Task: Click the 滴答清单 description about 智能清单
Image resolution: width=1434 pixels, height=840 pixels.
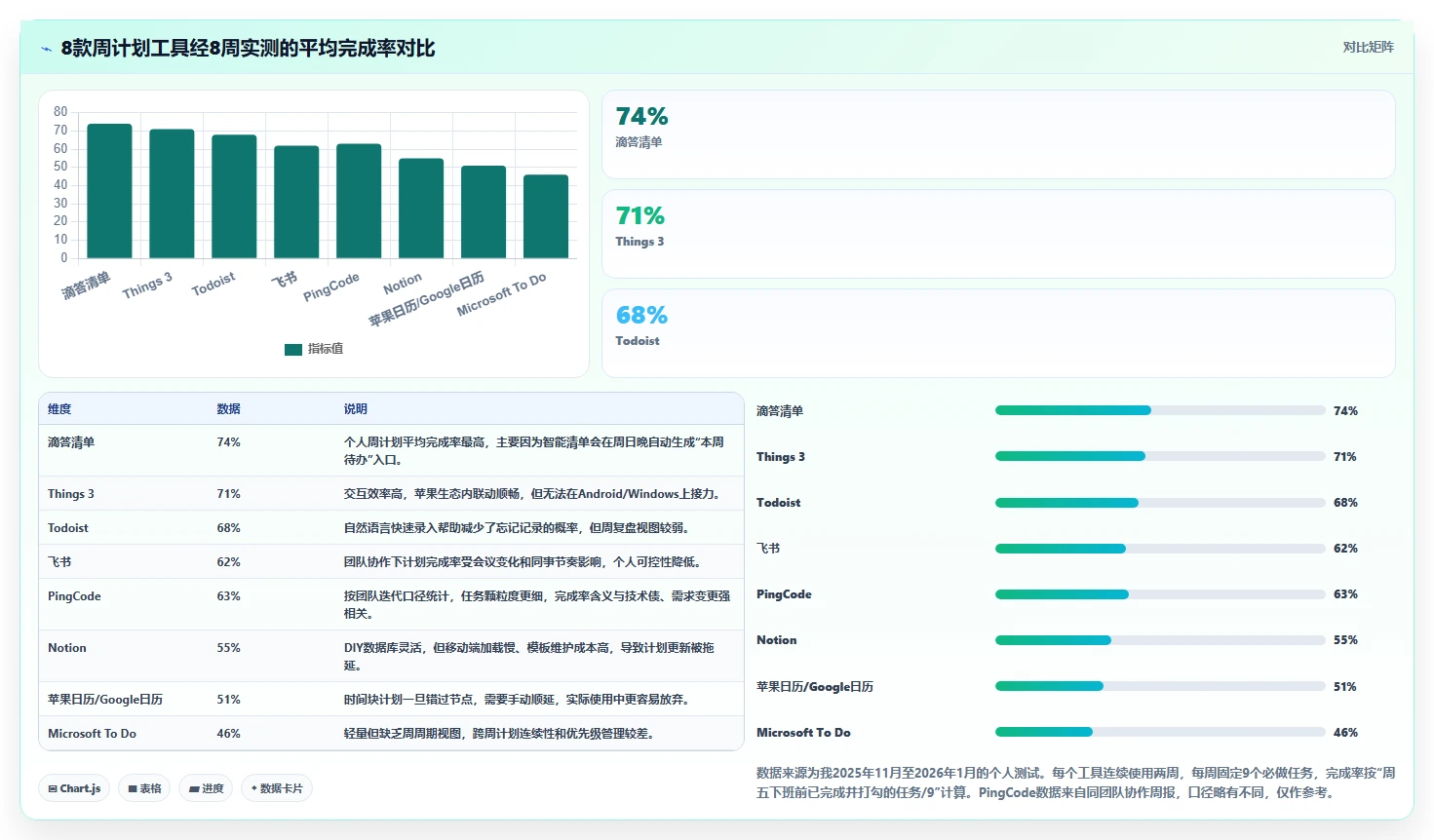Action: coord(534,451)
